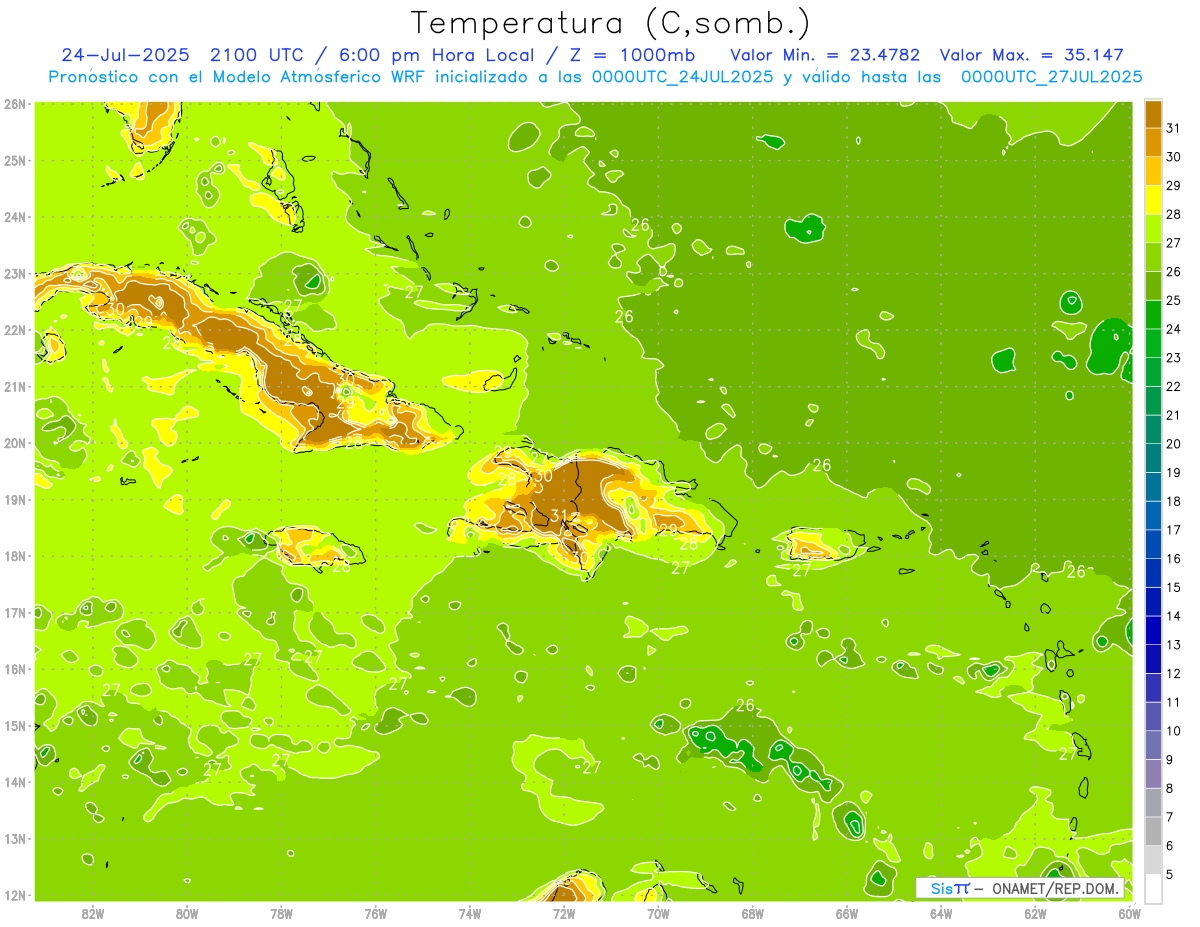Click the '25N' latitude axis label

click(15, 160)
